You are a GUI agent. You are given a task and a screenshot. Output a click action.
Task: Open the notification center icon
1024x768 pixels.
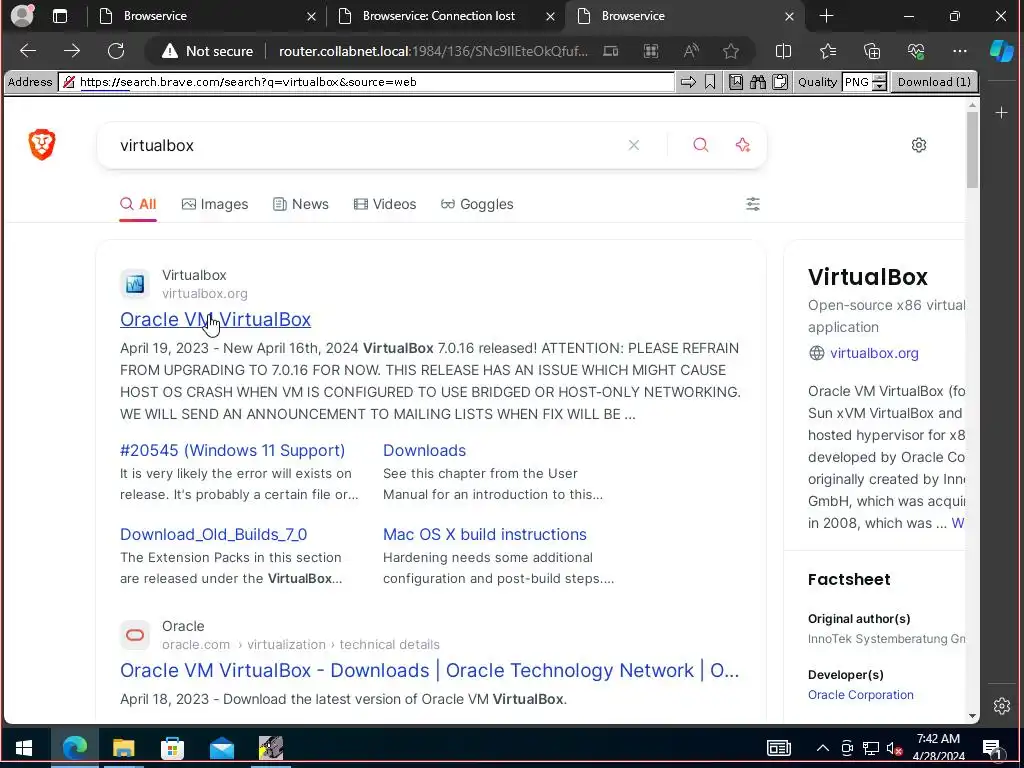(992, 748)
